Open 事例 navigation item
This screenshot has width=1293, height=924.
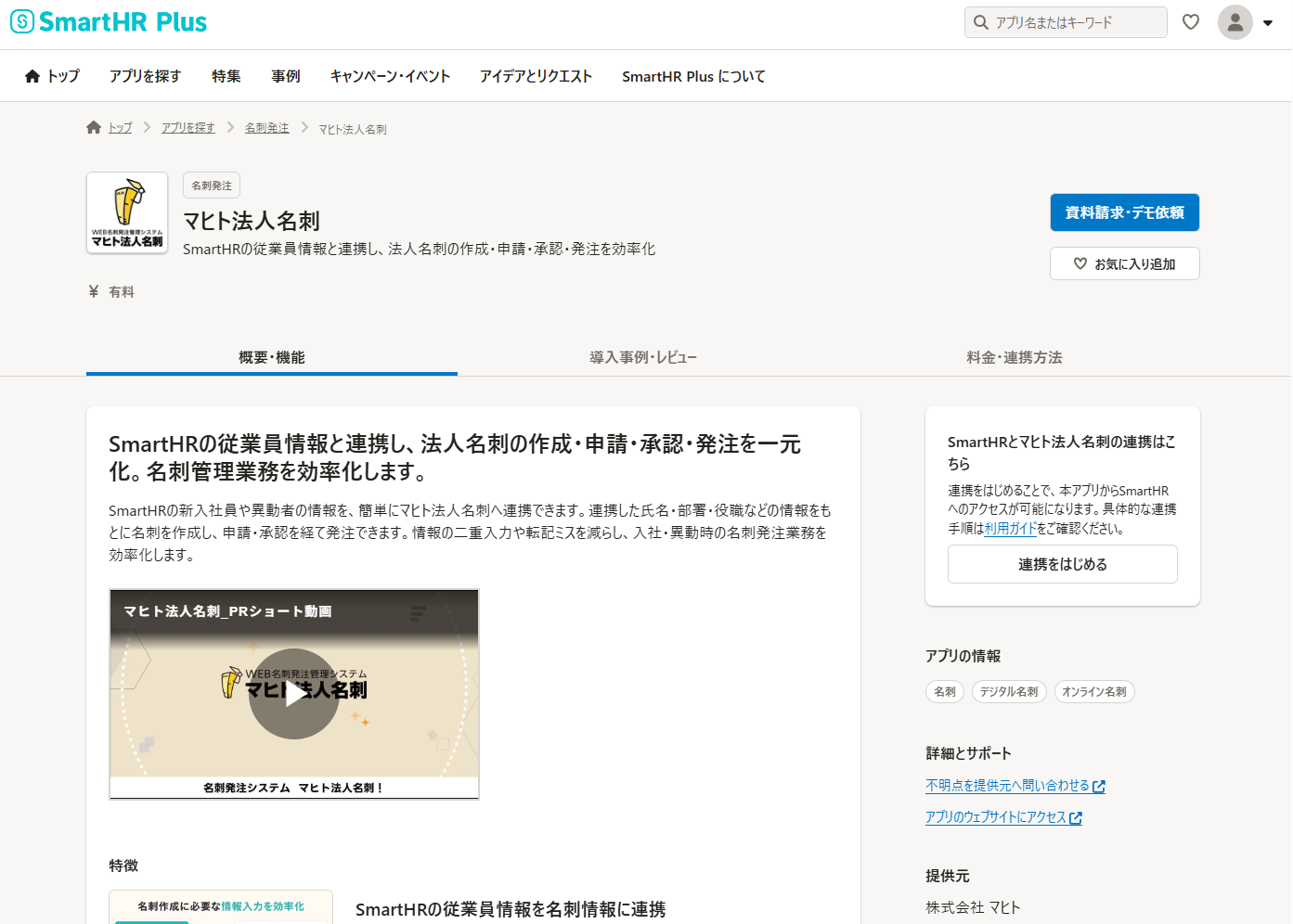click(x=286, y=76)
